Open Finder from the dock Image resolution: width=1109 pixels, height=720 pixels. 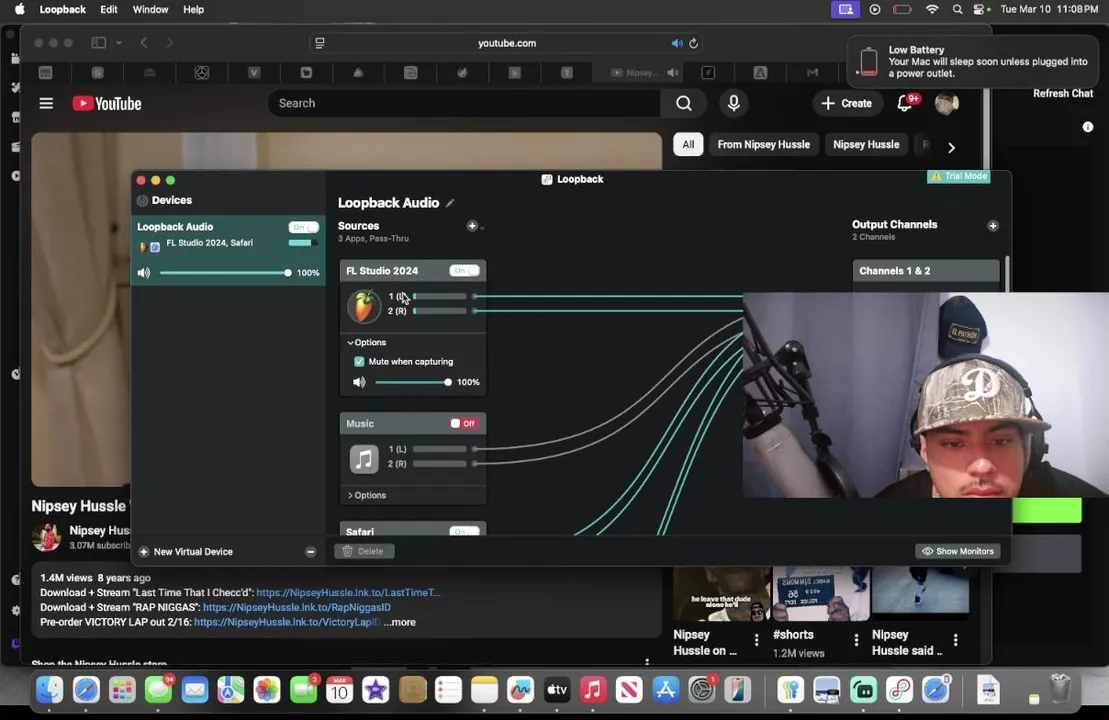point(50,689)
